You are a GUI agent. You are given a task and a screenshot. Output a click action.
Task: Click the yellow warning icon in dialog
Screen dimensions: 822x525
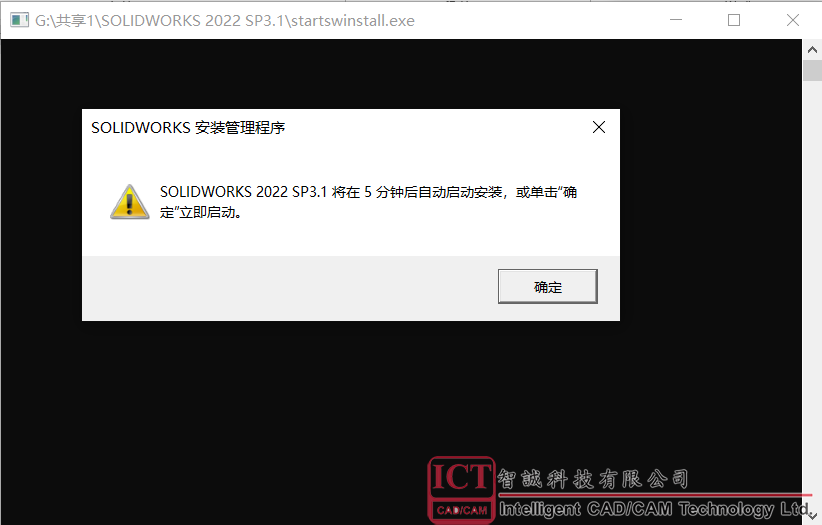pos(129,202)
